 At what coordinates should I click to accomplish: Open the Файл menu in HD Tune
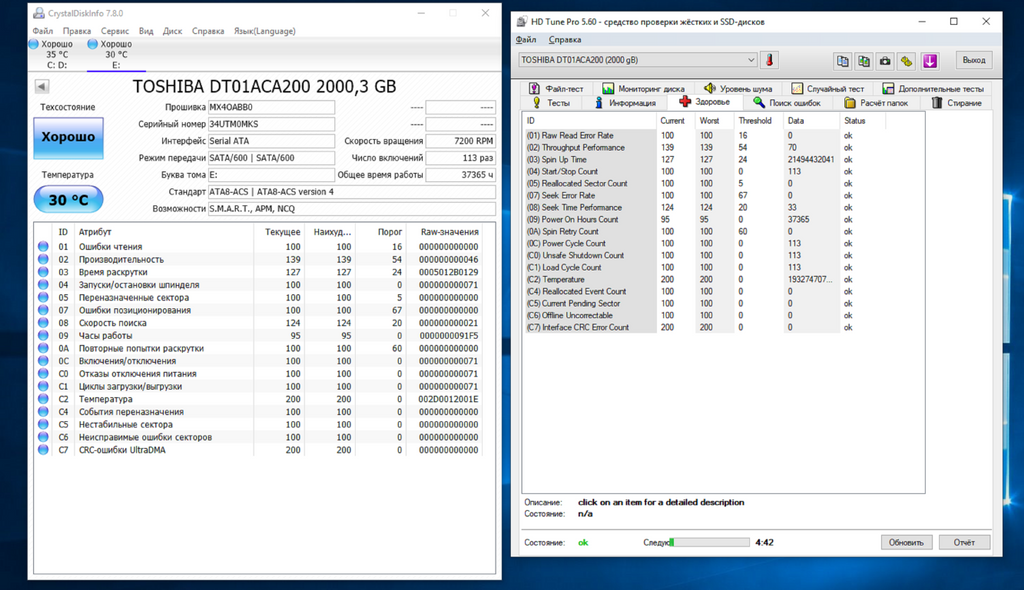tap(526, 40)
